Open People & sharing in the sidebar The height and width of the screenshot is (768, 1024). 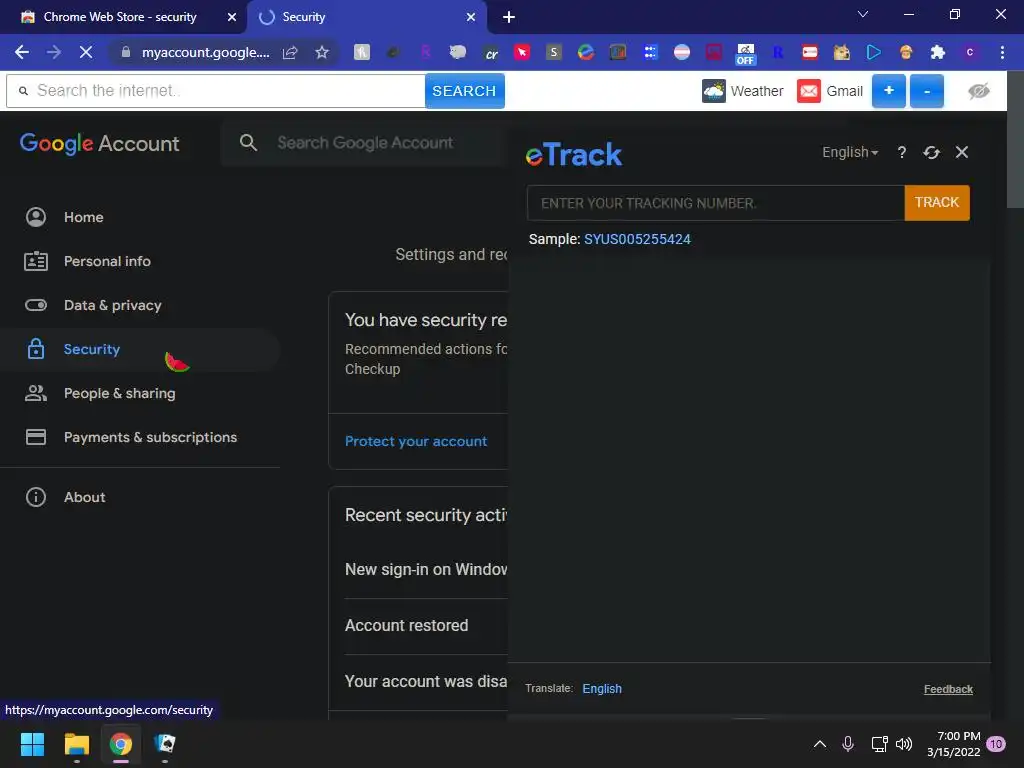click(x=140, y=393)
